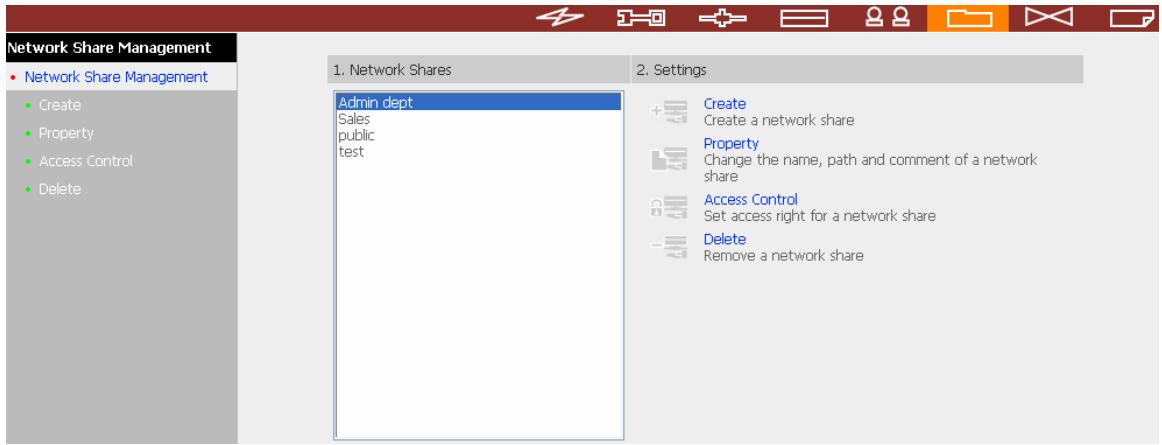
Task: Choose Property in the left sidebar
Action: point(66,133)
